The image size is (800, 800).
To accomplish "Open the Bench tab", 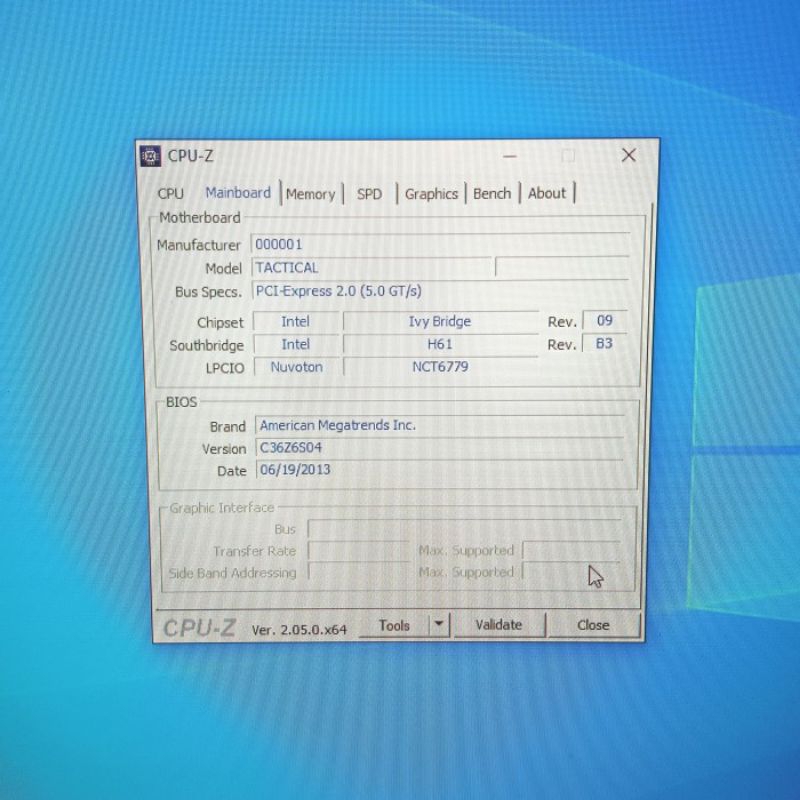I will [492, 194].
